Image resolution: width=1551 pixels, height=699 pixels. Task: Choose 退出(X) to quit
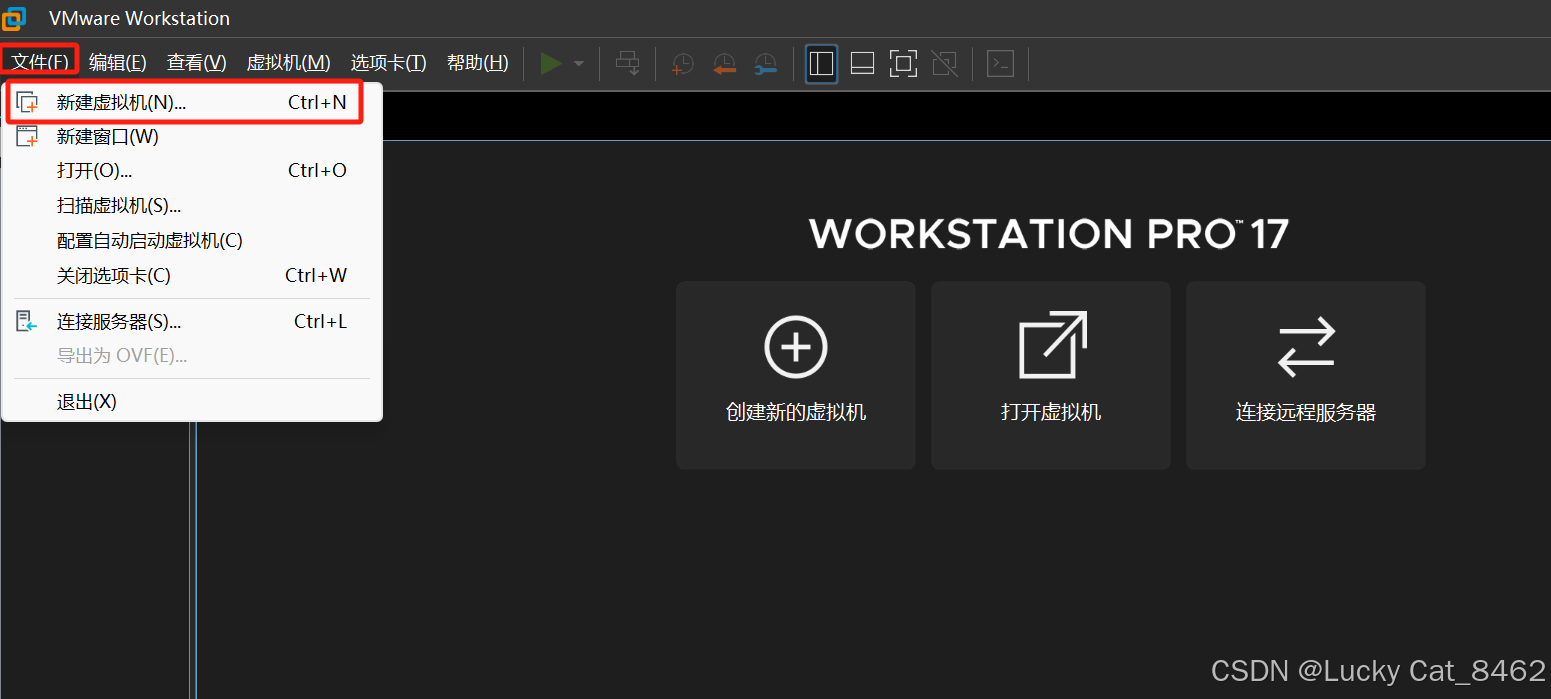point(192,402)
